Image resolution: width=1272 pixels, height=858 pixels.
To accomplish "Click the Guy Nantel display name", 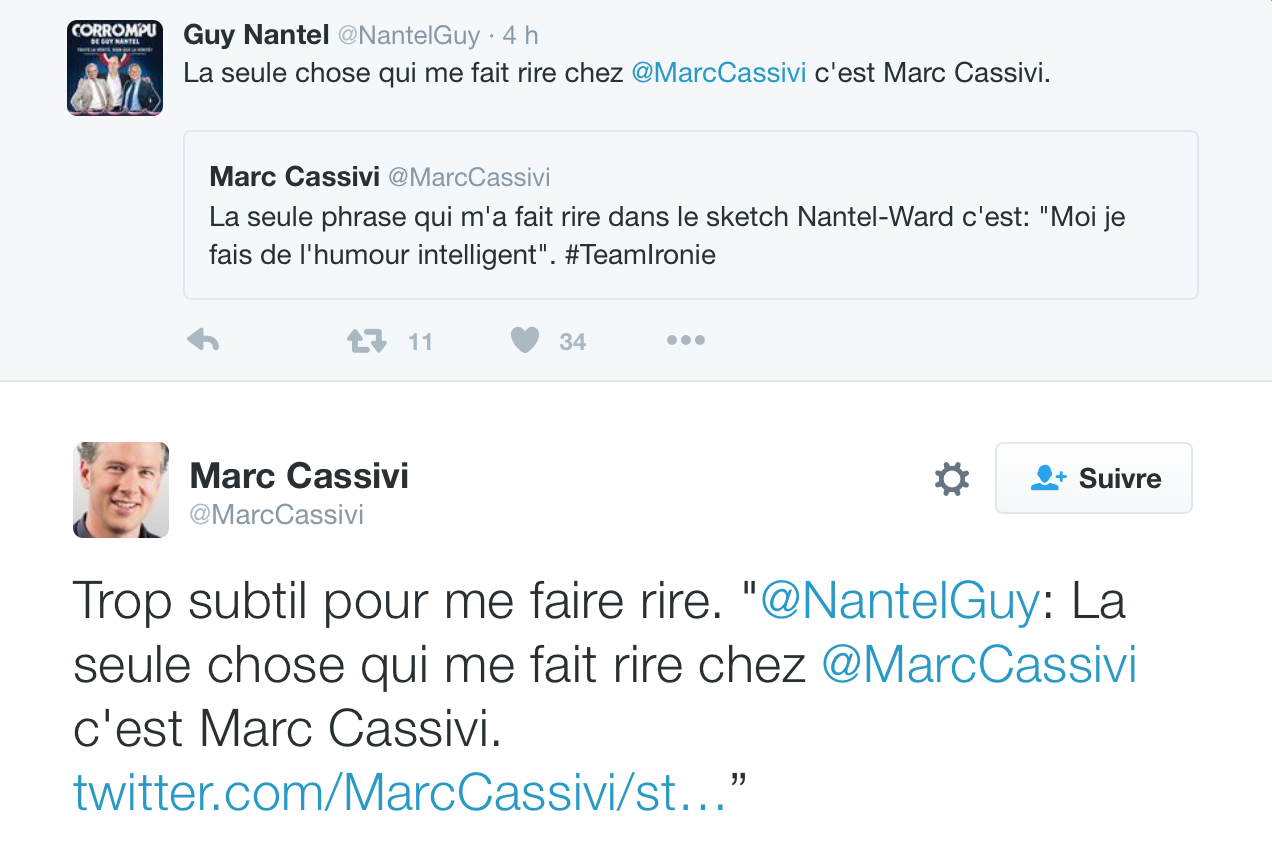I will tap(256, 35).
